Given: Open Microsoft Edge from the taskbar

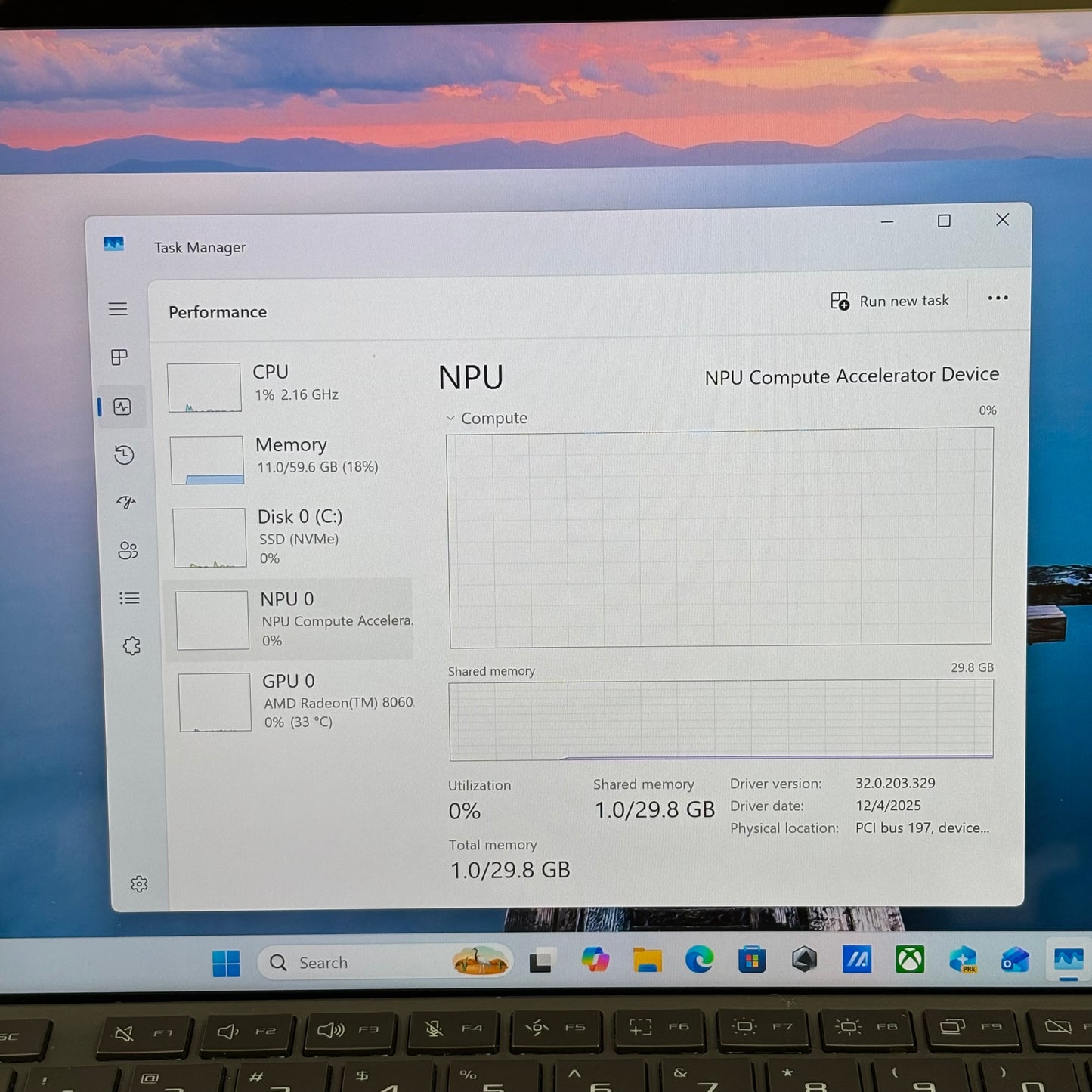Looking at the screenshot, I should click(699, 961).
